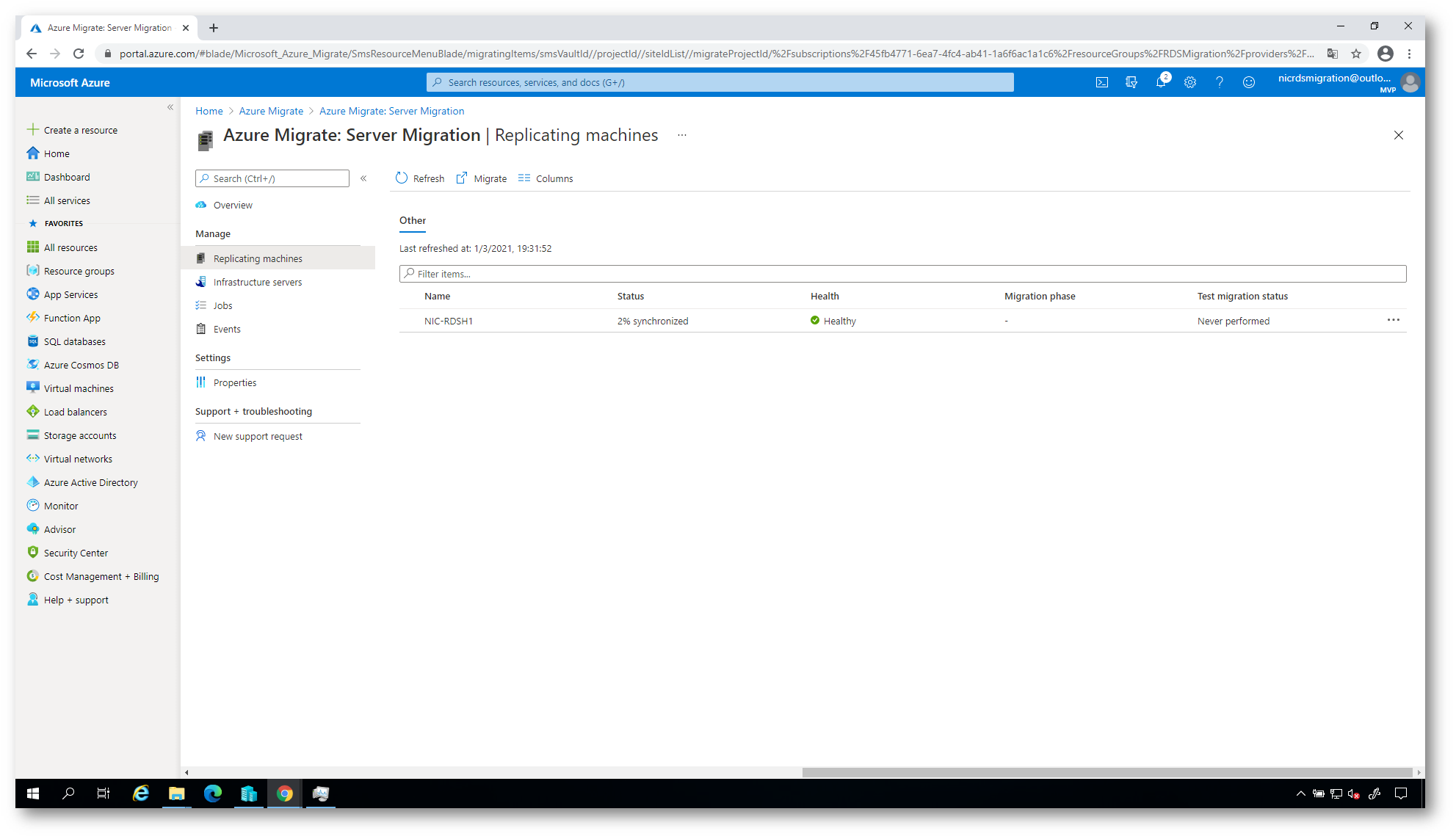Open File Explorer from taskbar

176,793
